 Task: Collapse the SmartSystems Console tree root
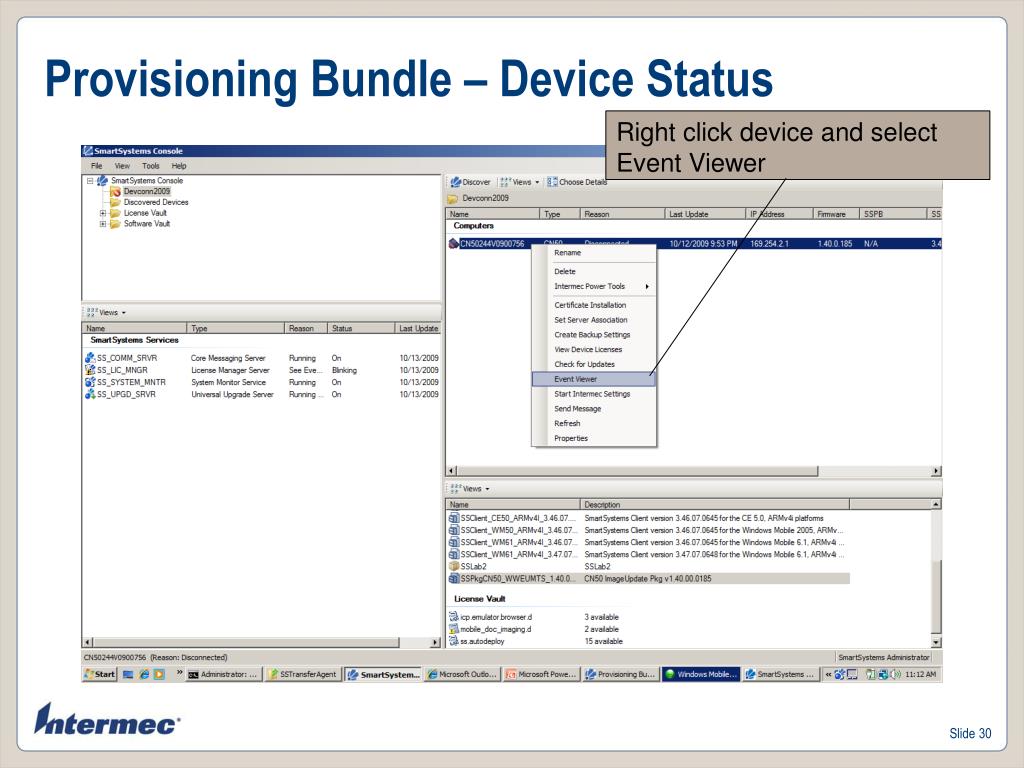click(90, 181)
